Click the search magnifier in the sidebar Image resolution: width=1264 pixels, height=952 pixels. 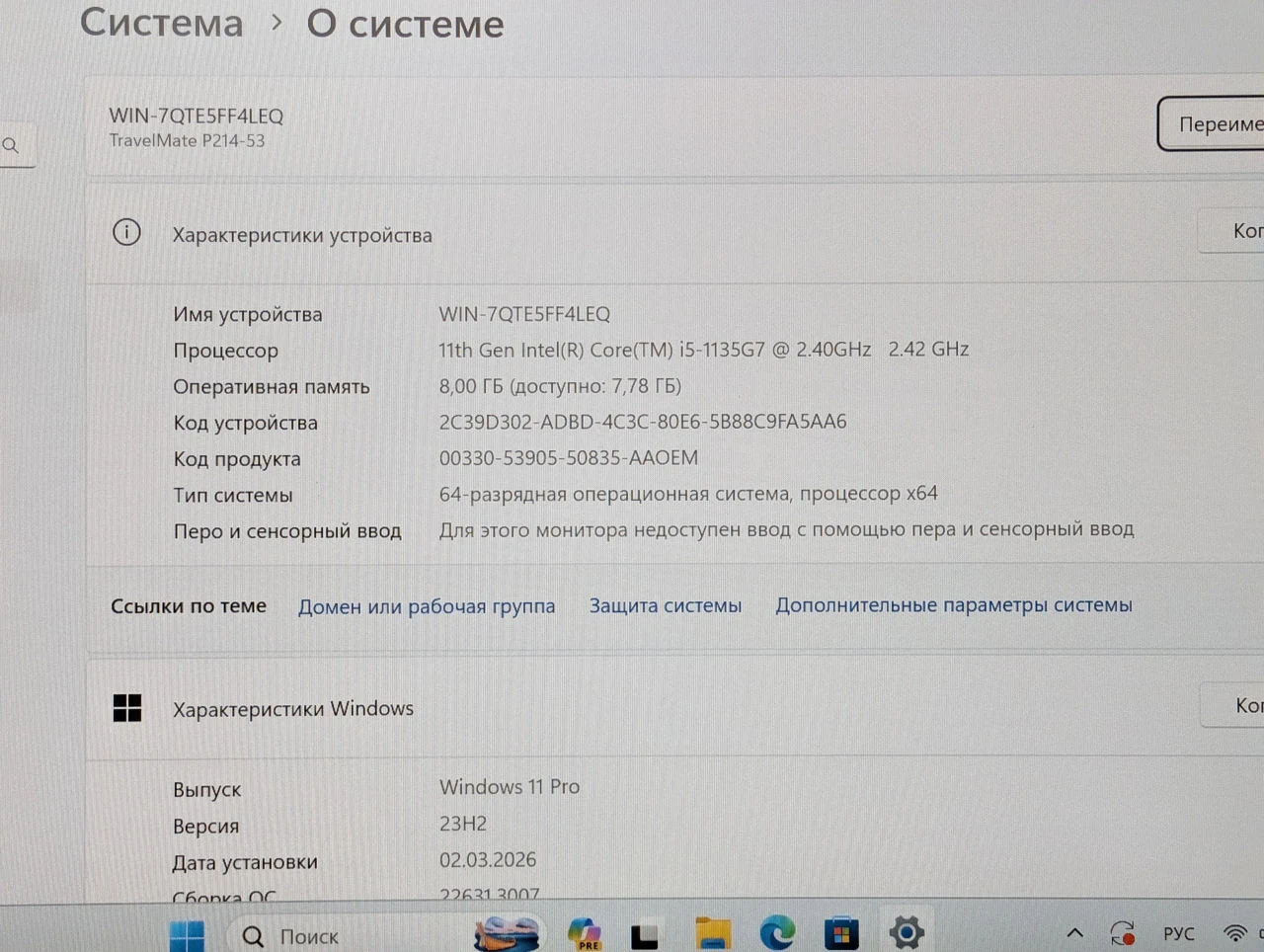(x=11, y=146)
